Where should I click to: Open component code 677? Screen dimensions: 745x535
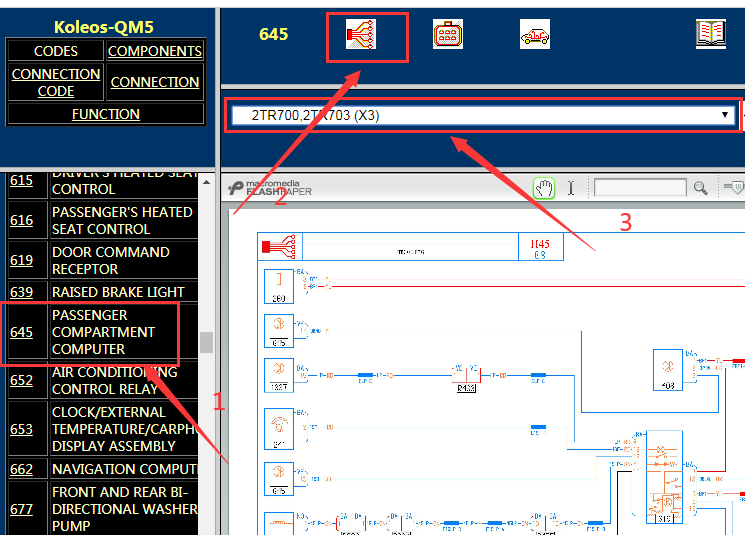tap(21, 509)
